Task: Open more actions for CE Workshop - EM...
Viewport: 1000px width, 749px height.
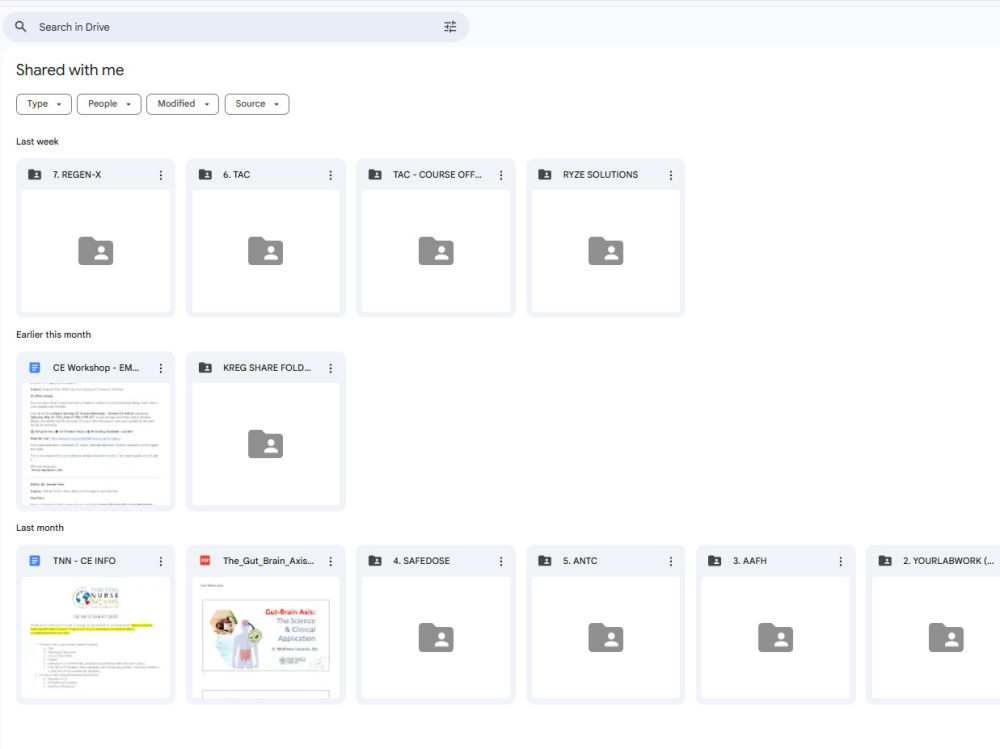Action: coord(161,368)
